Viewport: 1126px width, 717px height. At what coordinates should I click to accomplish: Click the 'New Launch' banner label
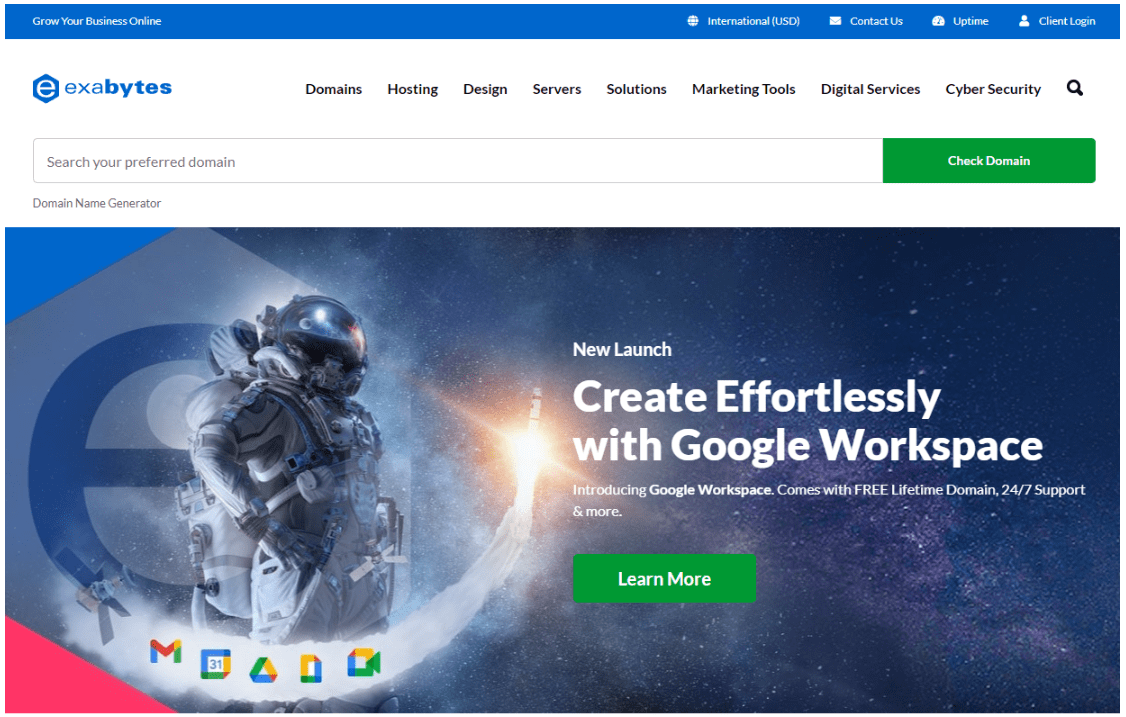[x=622, y=349]
